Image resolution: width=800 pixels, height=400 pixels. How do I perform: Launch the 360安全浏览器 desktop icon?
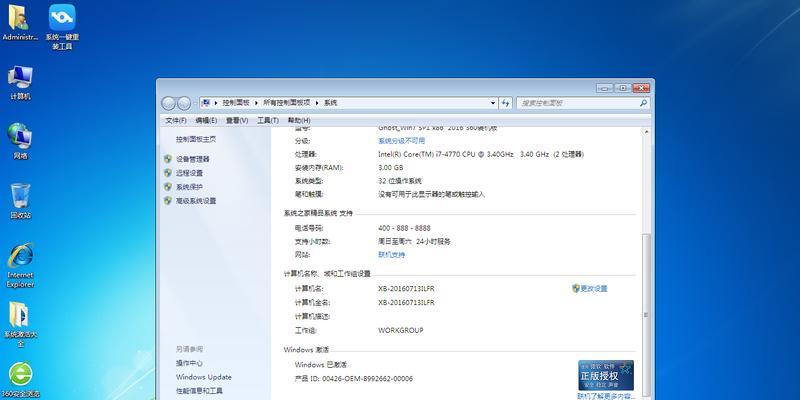click(20, 380)
